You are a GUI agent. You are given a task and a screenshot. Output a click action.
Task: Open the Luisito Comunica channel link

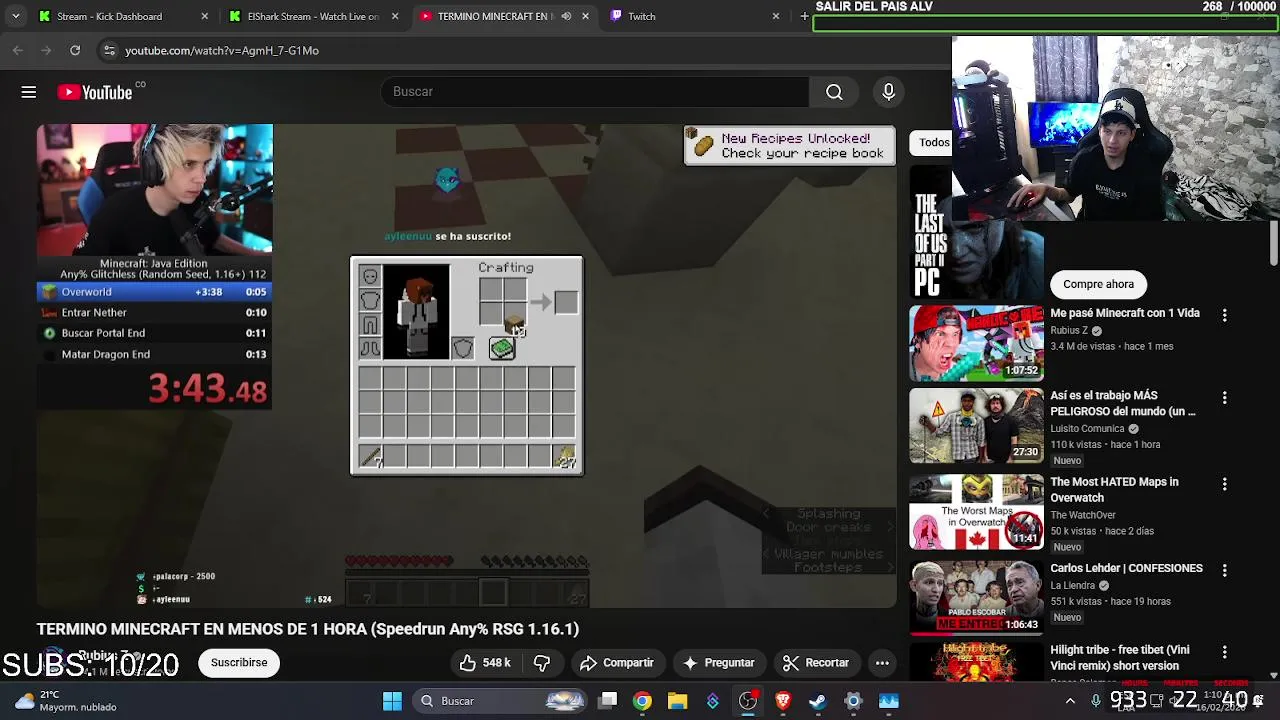tap(1087, 429)
